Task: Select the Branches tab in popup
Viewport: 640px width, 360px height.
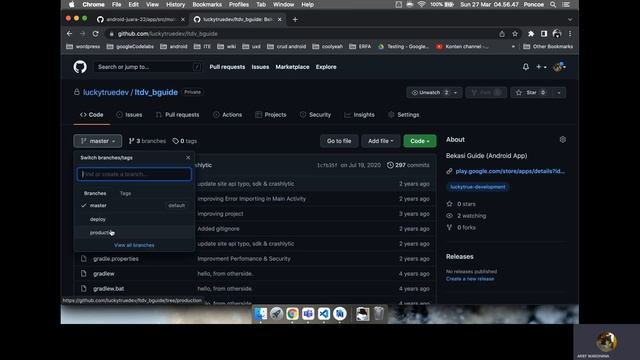Action: pos(95,193)
